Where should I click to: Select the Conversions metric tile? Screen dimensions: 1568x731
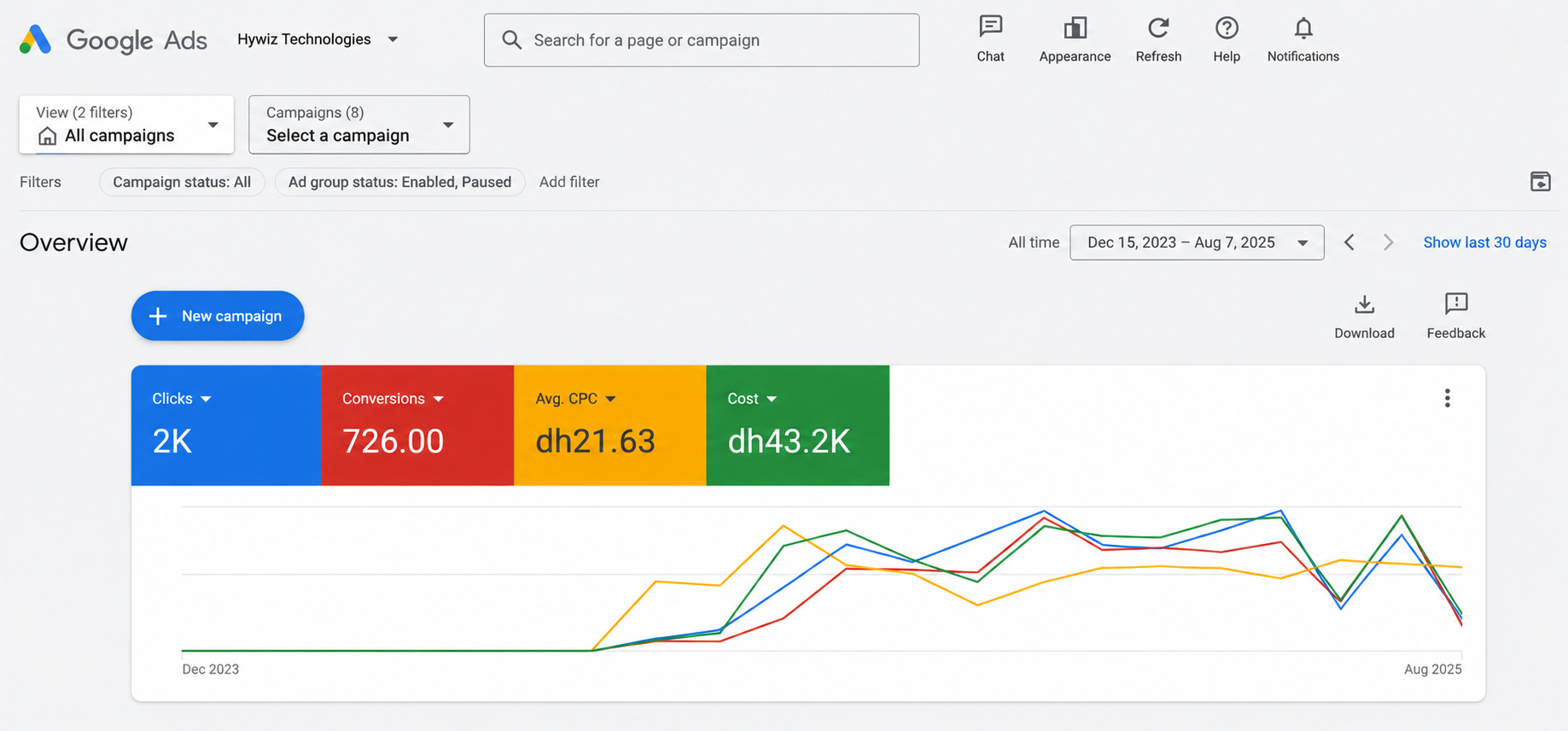point(417,425)
